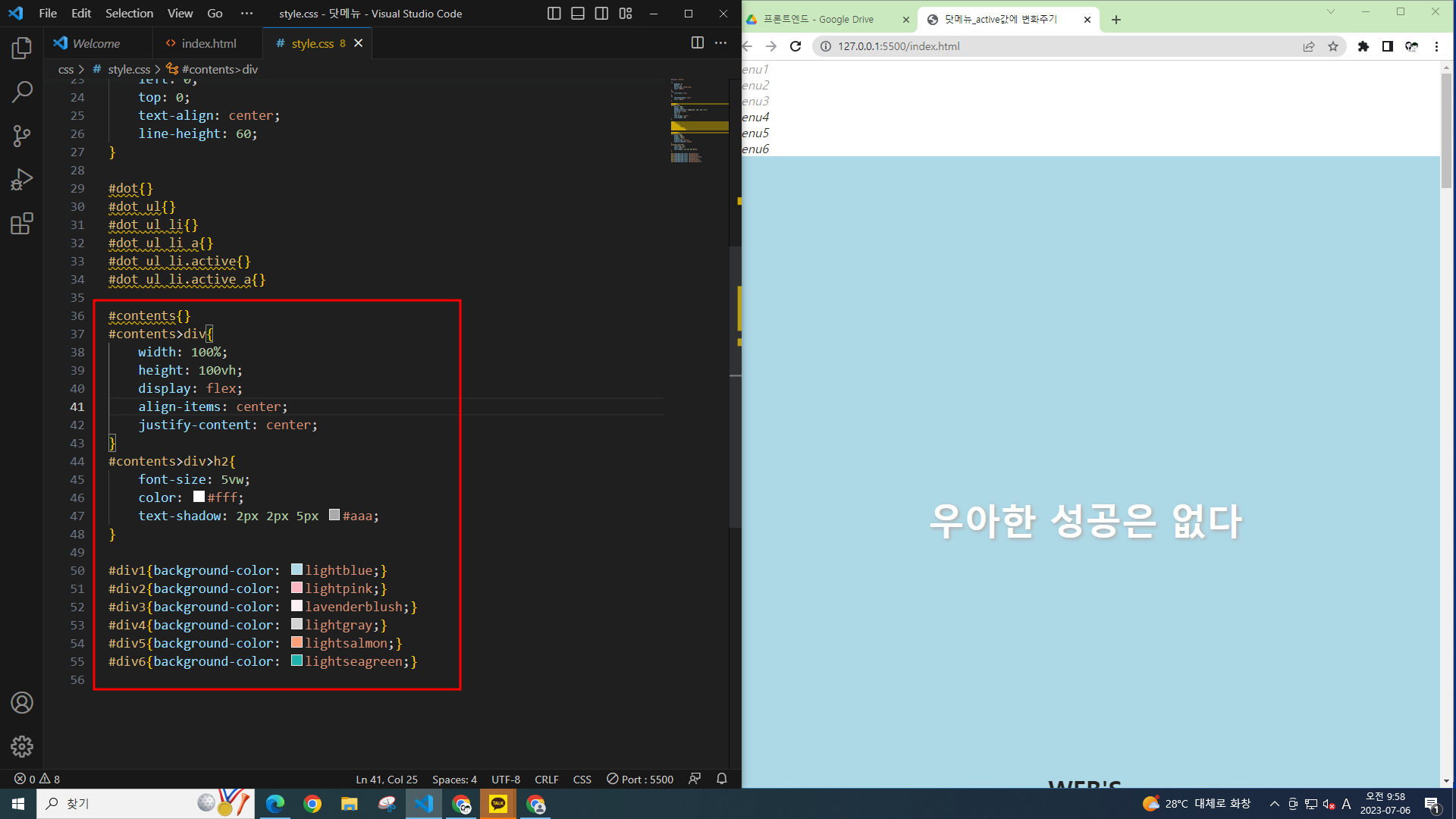Open the Extensions view
The image size is (1456, 819).
coord(21,224)
